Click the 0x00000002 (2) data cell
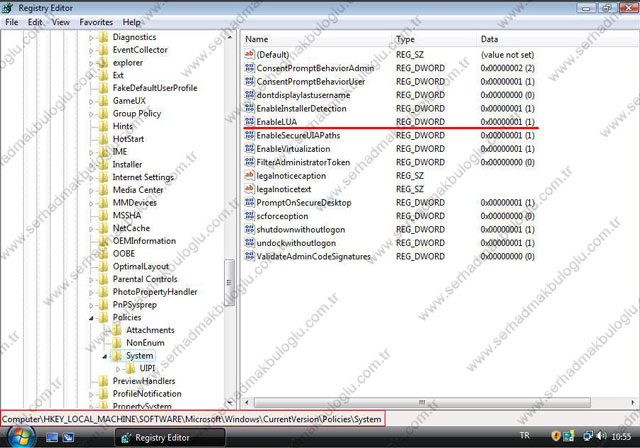This screenshot has height=448, width=640. tap(507, 68)
